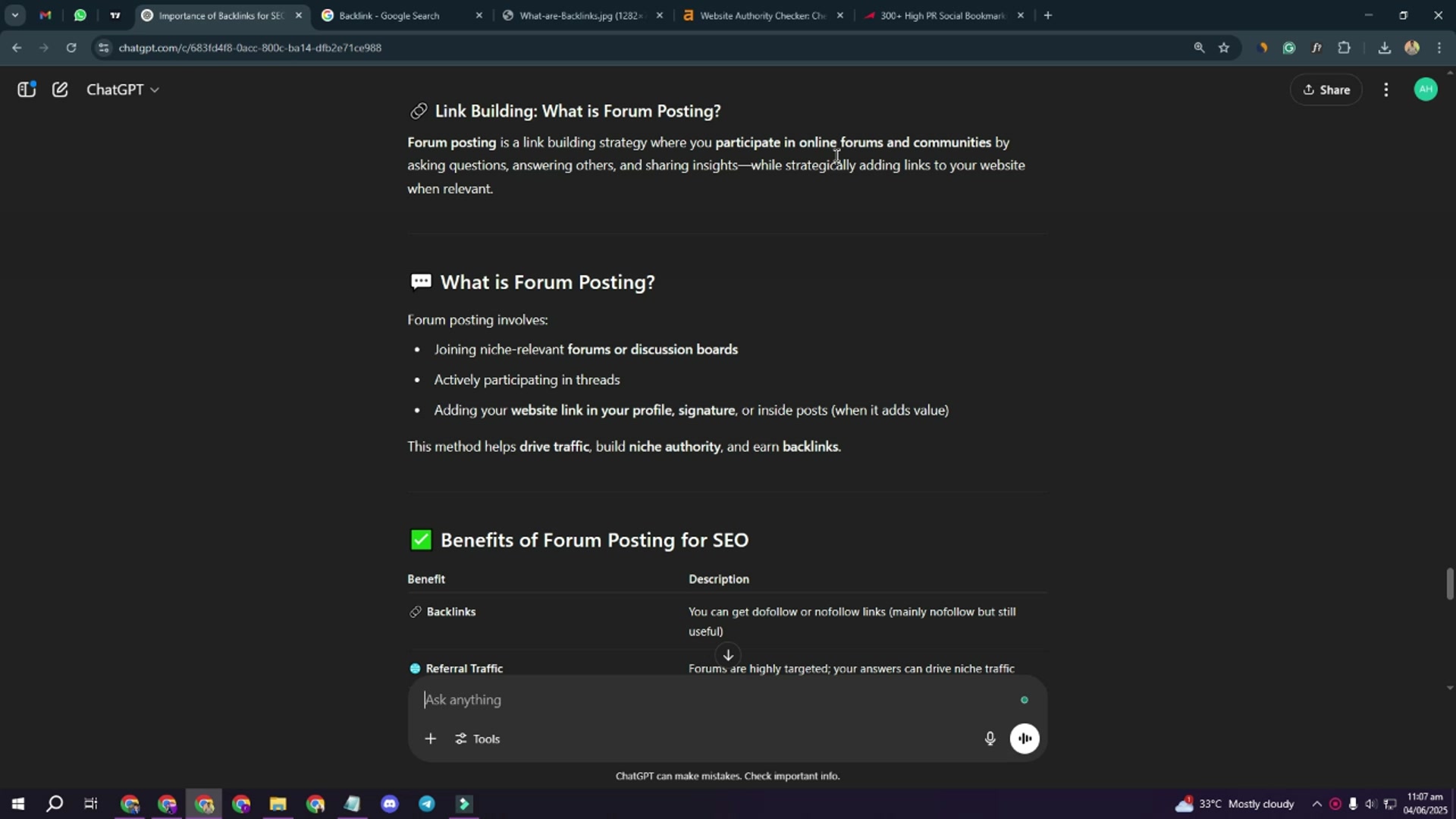Screen dimensions: 1456x819
Task: Switch to the 300+ High PR Social Bookmark tab
Action: click(944, 15)
